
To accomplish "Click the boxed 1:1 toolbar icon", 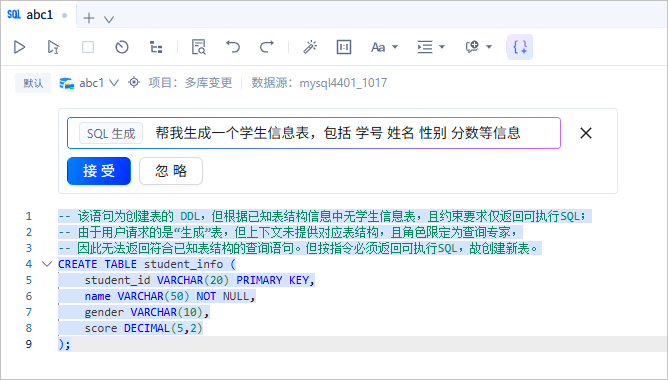I will [x=344, y=47].
